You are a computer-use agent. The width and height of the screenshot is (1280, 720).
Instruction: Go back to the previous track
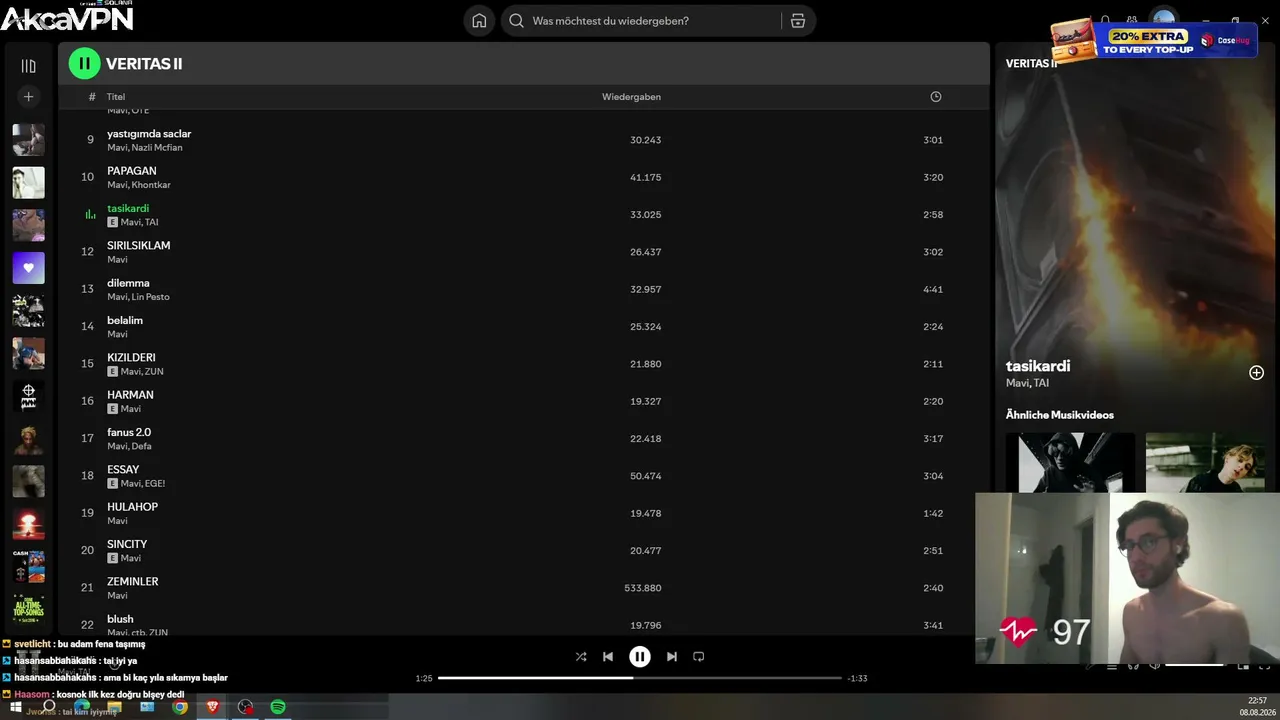(608, 657)
